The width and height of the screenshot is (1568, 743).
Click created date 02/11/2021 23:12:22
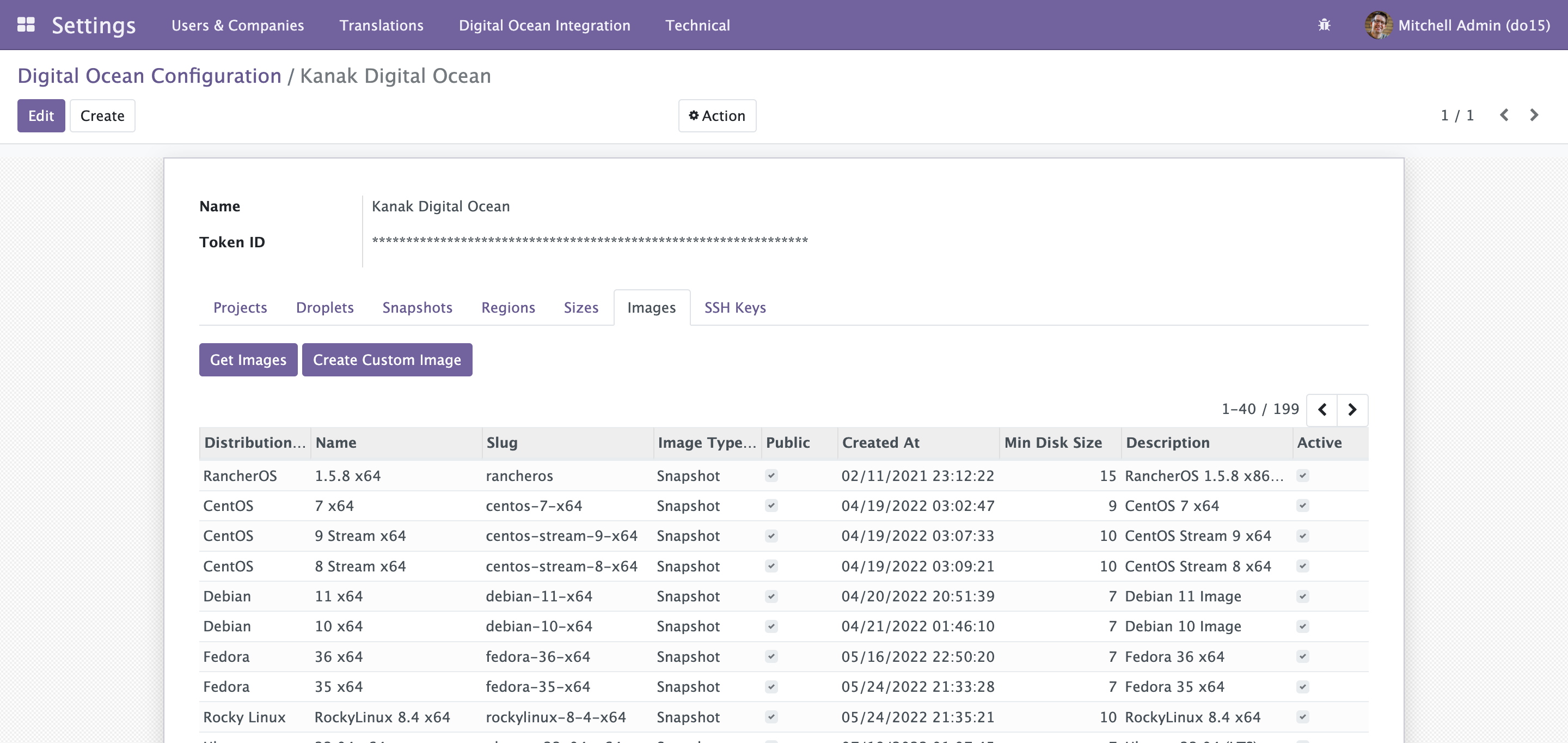tap(917, 476)
